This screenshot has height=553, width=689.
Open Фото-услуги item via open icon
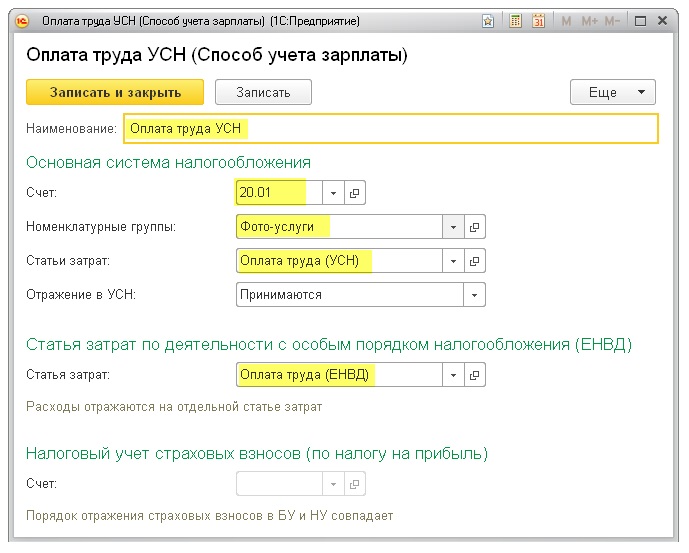[475, 227]
